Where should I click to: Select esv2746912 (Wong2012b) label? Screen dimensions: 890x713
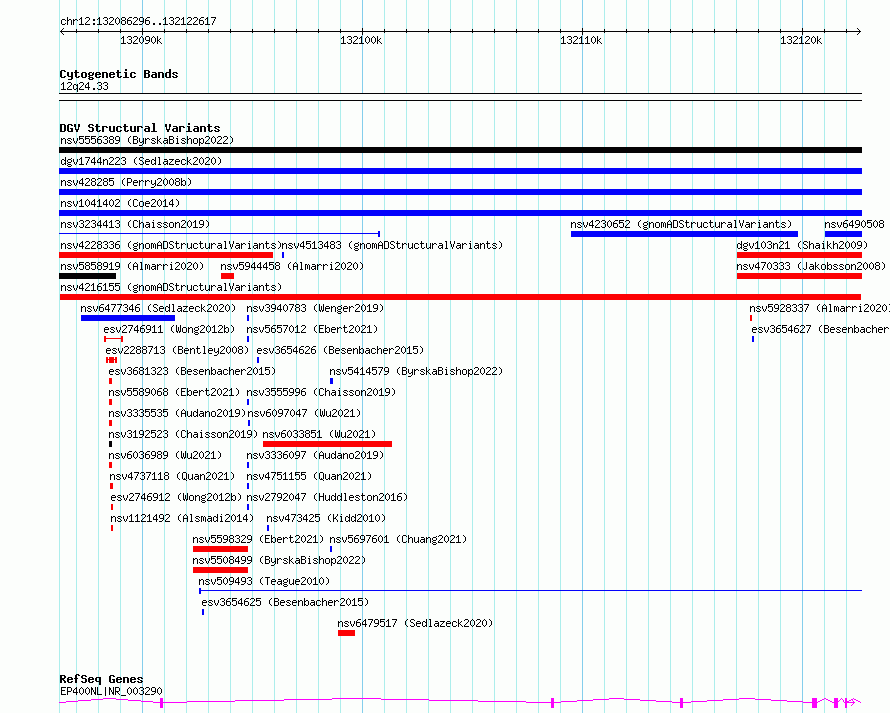(x=177, y=497)
